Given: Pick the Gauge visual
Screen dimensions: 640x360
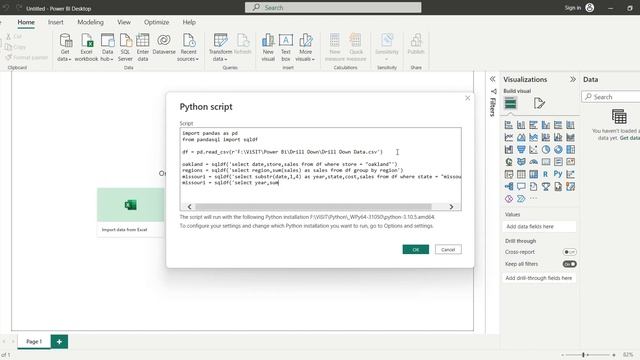Looking at the screenshot, I should pos(533,162).
